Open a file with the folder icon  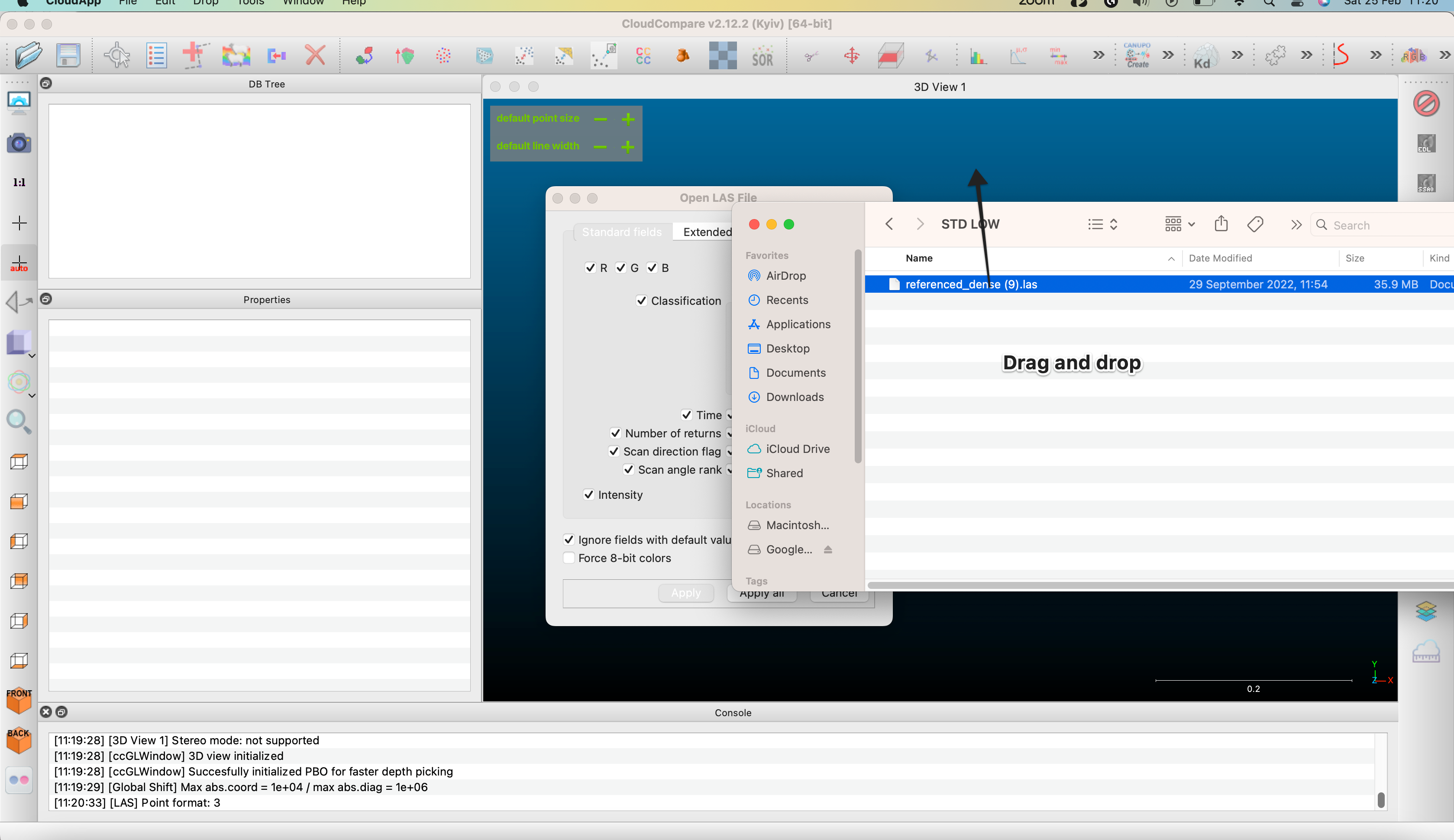tap(28, 55)
